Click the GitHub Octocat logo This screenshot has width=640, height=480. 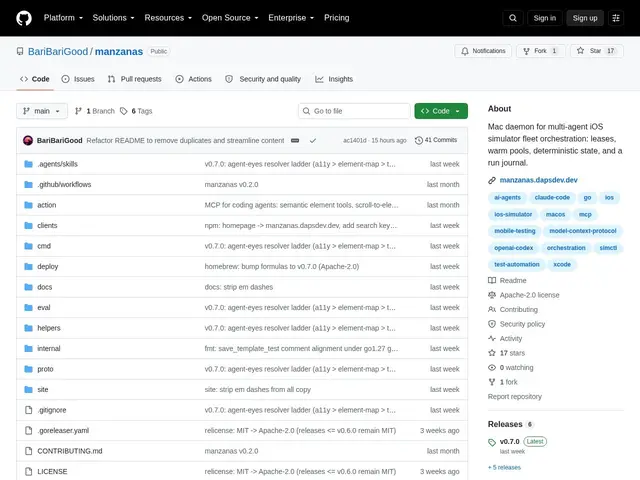[x=24, y=18]
